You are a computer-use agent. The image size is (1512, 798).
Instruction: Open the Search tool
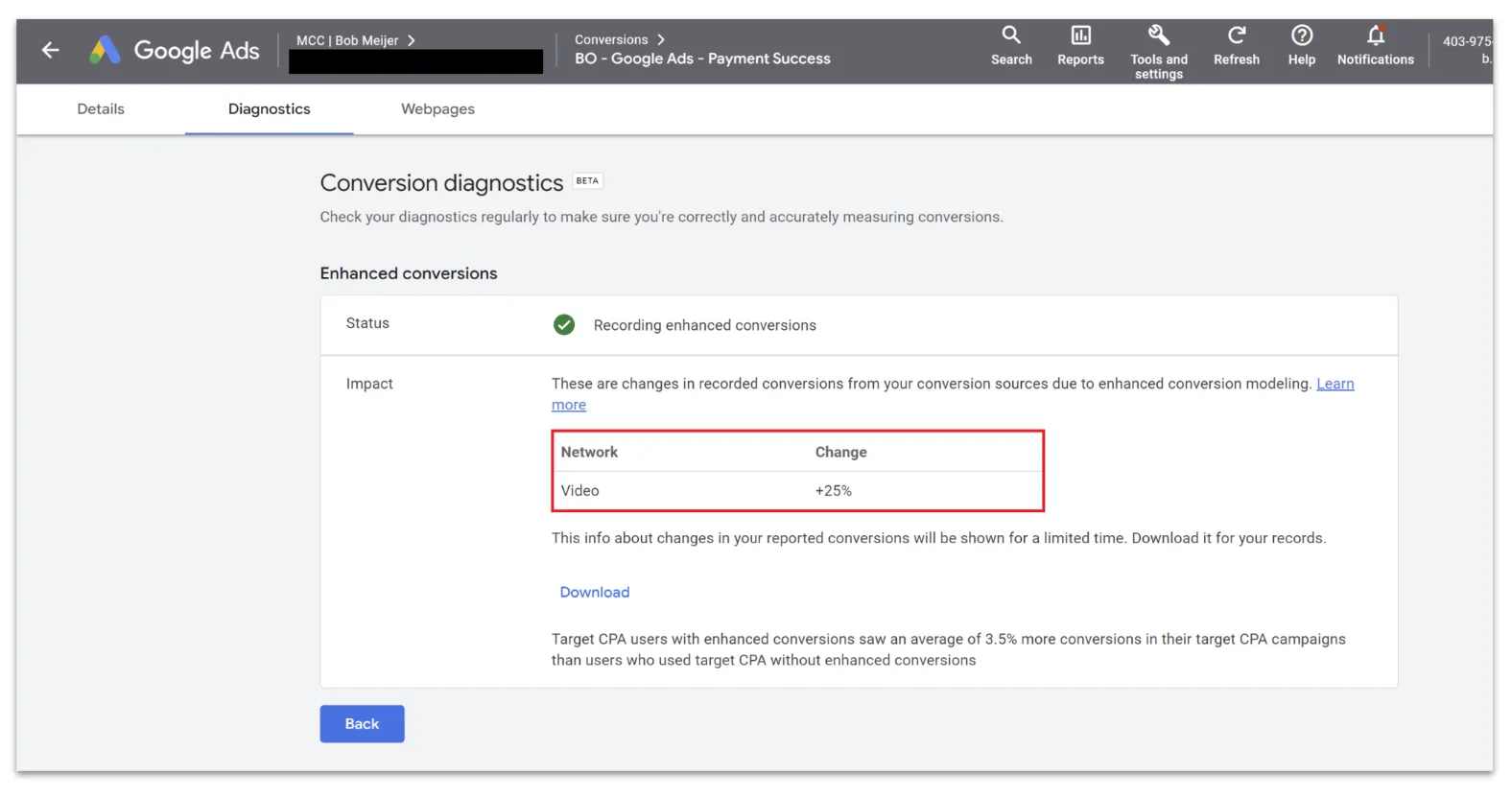point(1011,46)
